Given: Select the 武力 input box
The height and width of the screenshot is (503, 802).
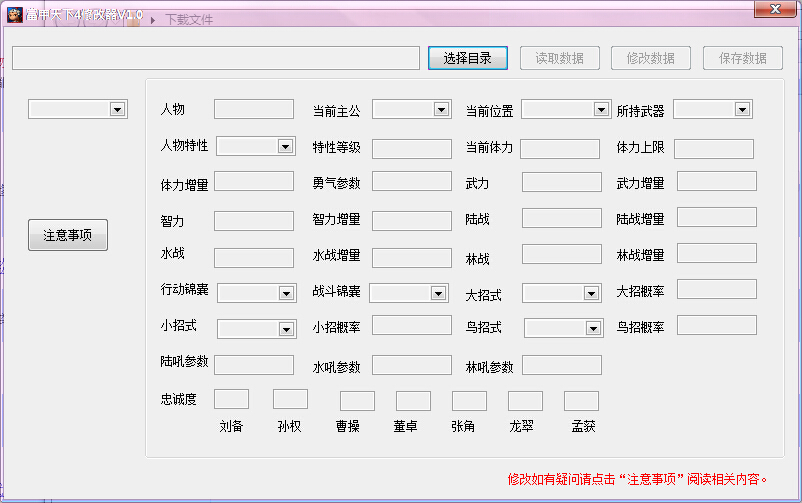Looking at the screenshot, I should coord(561,182).
